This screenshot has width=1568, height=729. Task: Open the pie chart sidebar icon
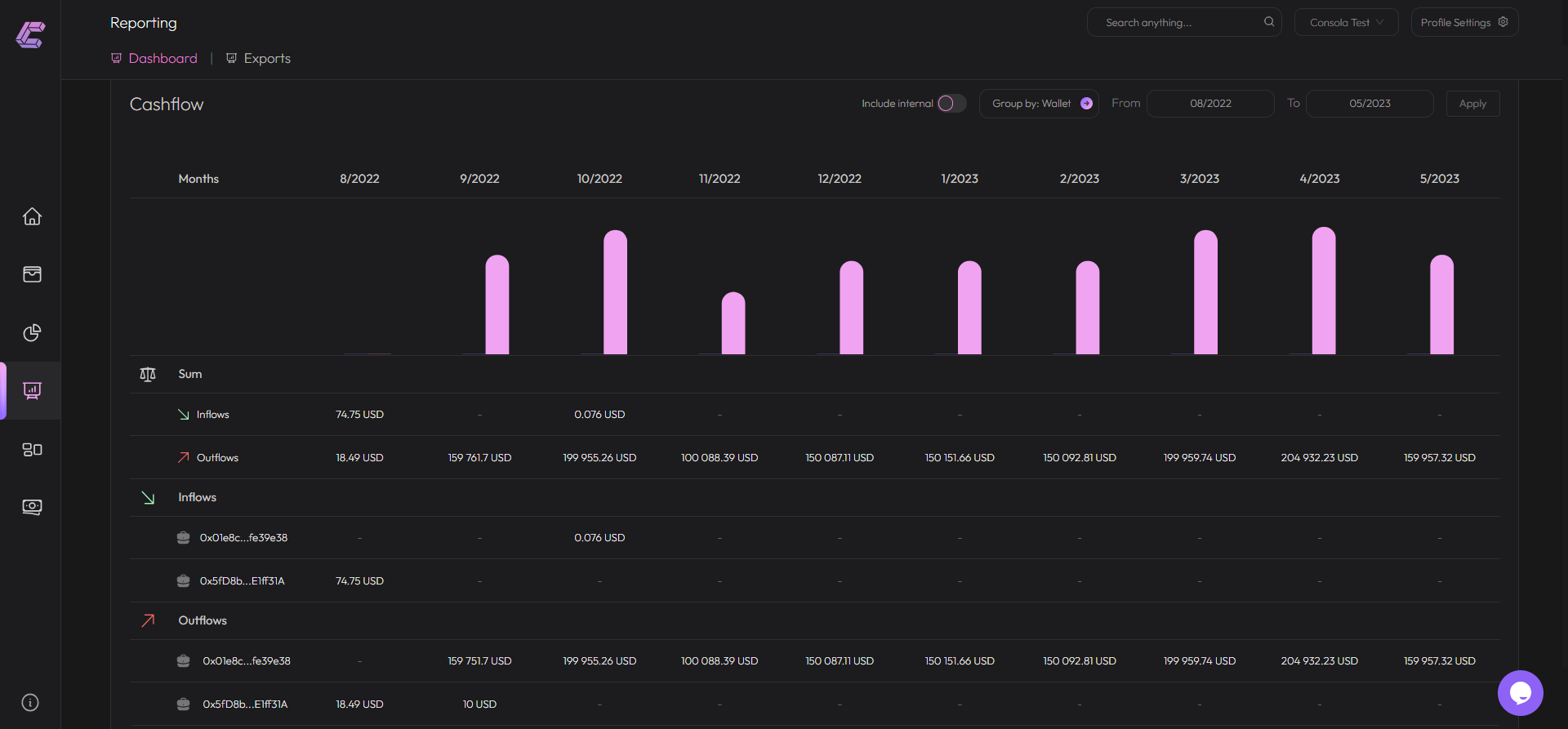point(32,332)
